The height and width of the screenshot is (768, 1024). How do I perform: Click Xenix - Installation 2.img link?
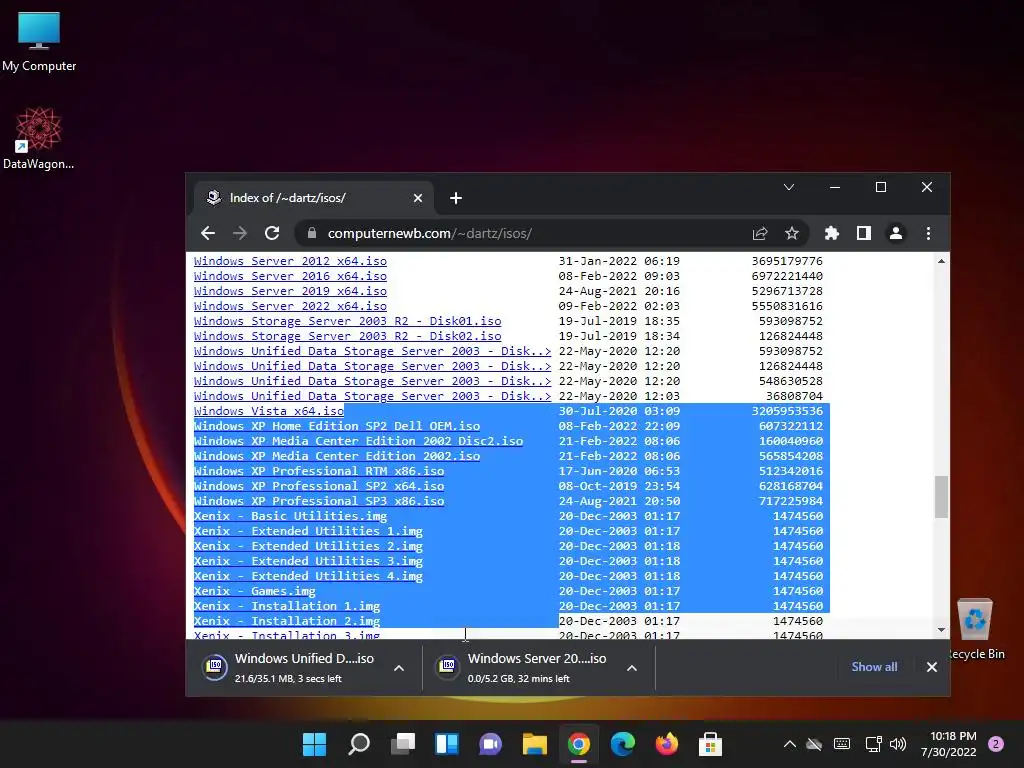tap(287, 622)
